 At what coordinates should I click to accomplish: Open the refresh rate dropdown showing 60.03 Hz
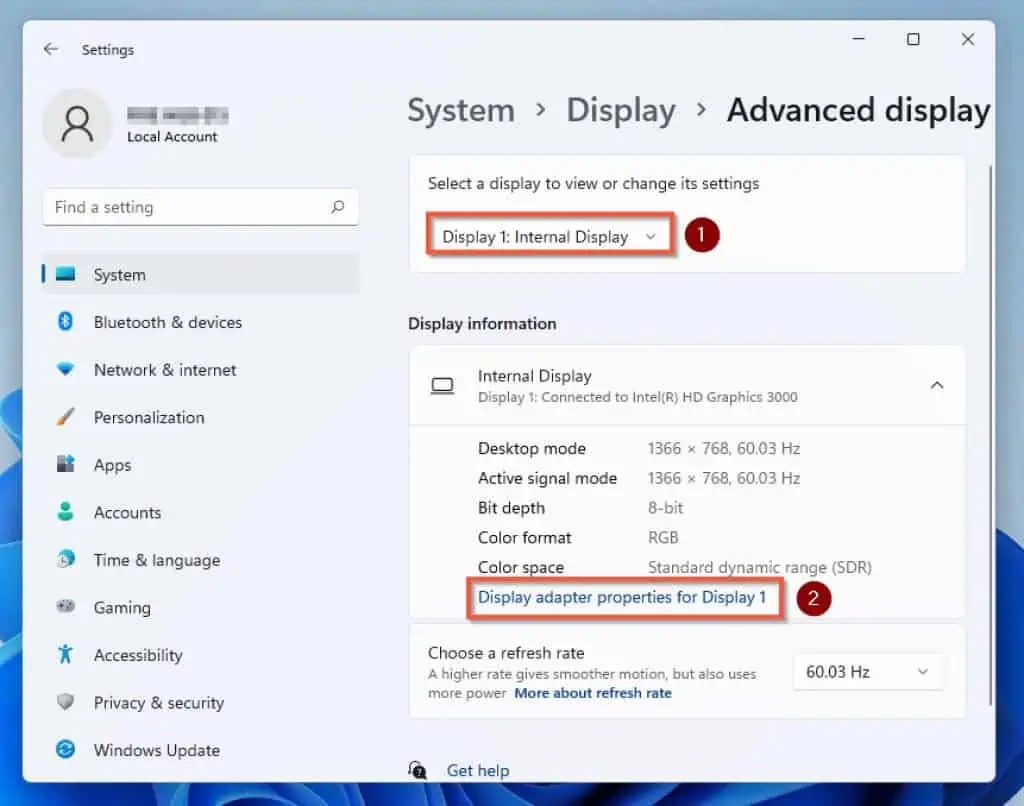pos(866,671)
